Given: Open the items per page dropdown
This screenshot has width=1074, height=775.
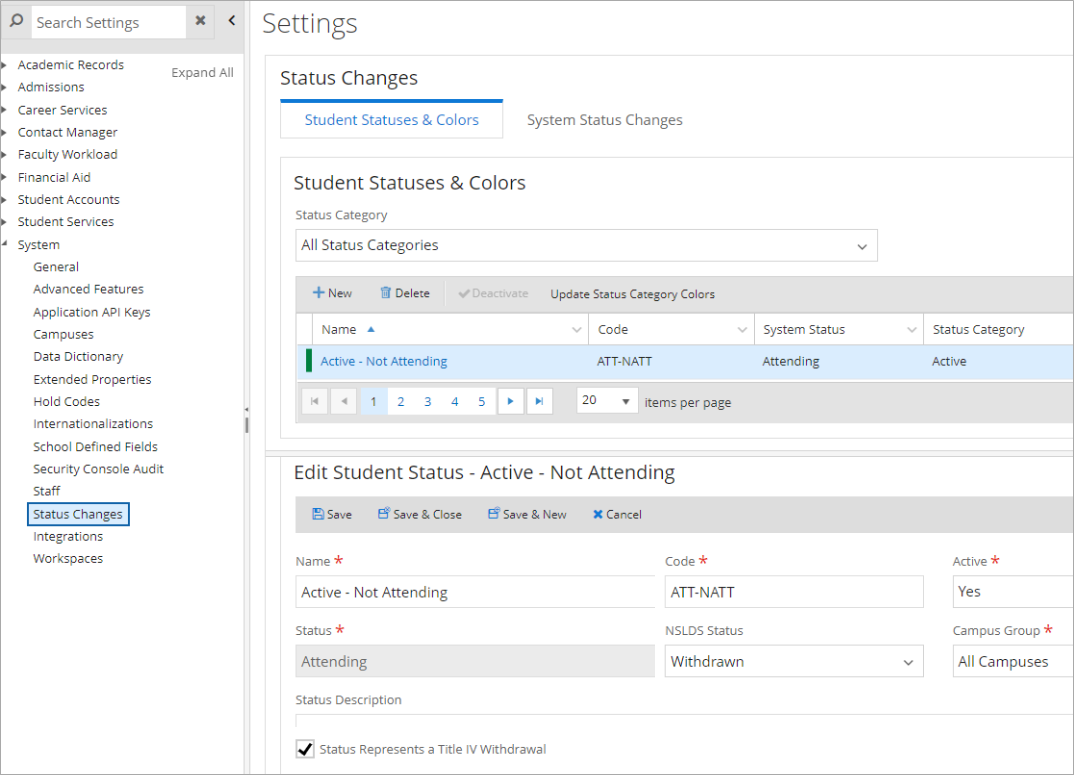Looking at the screenshot, I should [607, 401].
